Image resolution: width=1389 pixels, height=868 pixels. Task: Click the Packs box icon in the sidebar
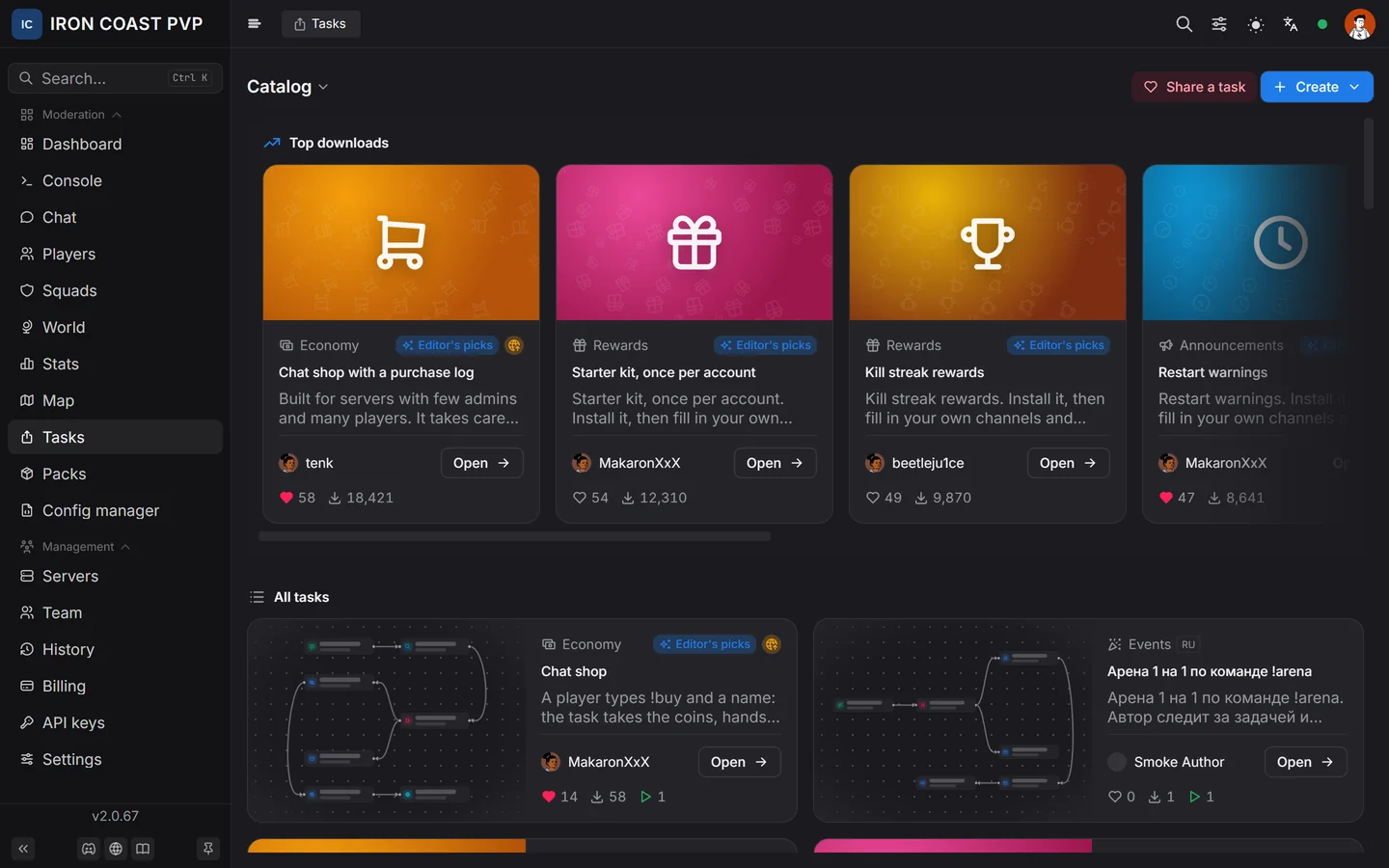point(27,474)
